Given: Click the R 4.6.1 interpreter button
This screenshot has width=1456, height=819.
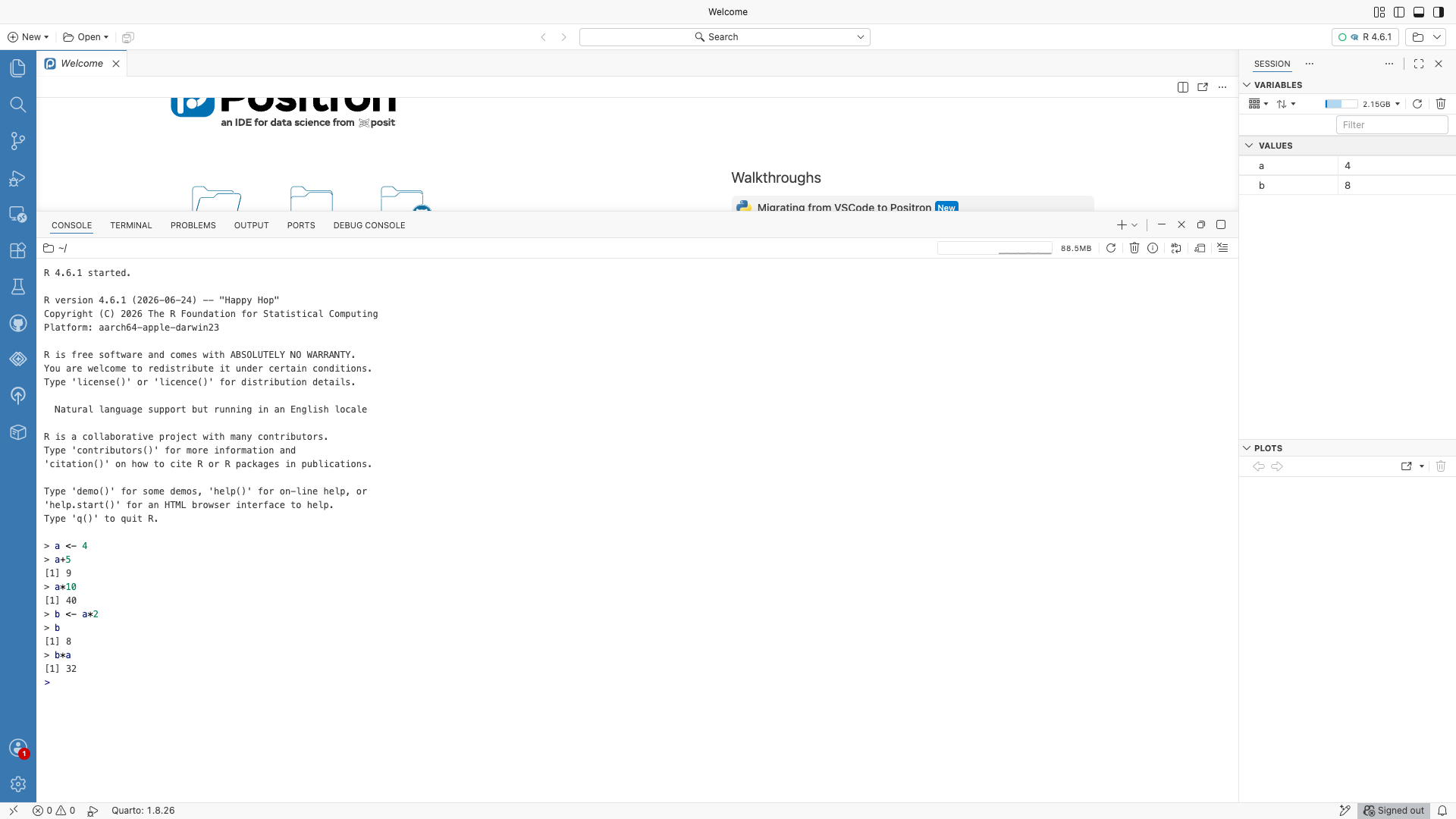Looking at the screenshot, I should coord(1365,37).
